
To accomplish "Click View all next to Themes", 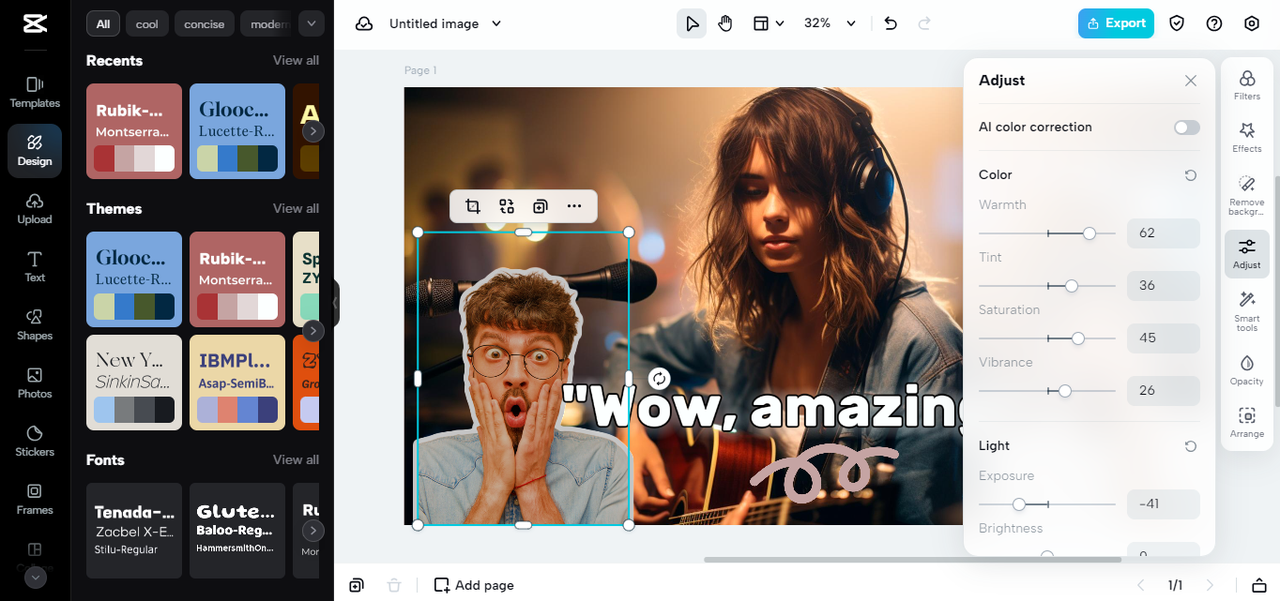I will (296, 208).
